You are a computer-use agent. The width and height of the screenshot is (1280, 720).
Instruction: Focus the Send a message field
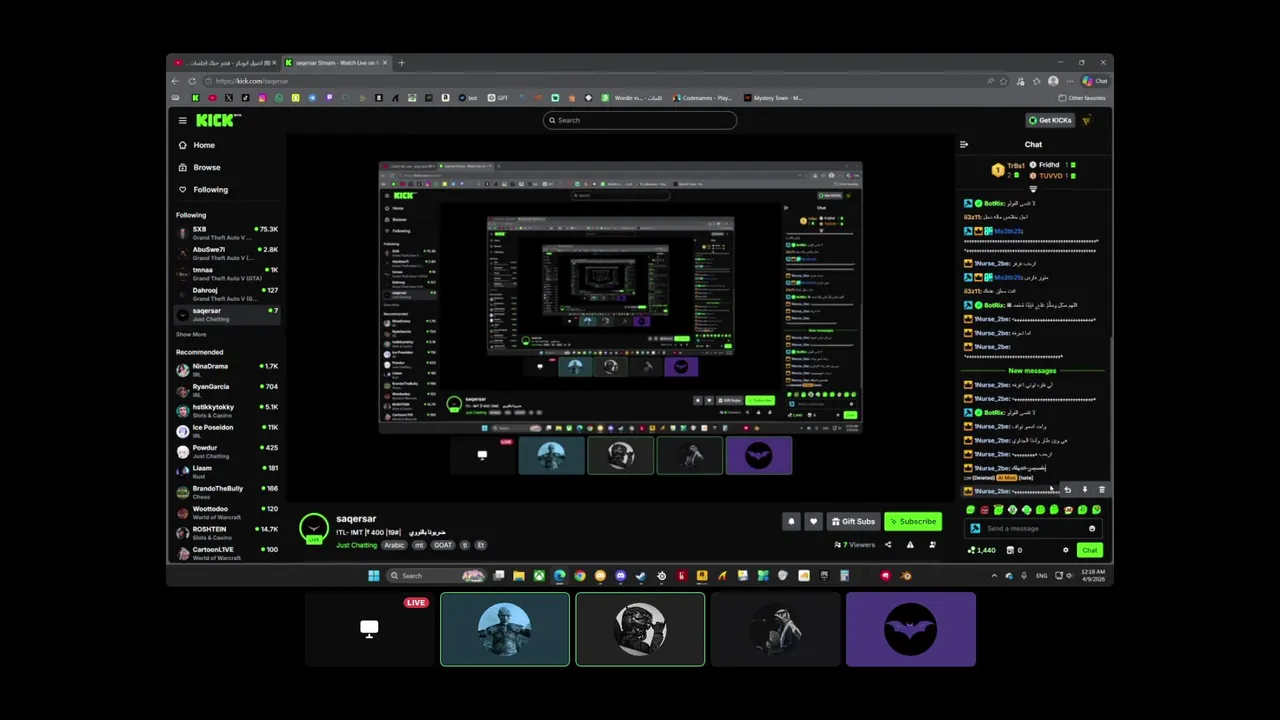pyautogui.click(x=1035, y=528)
